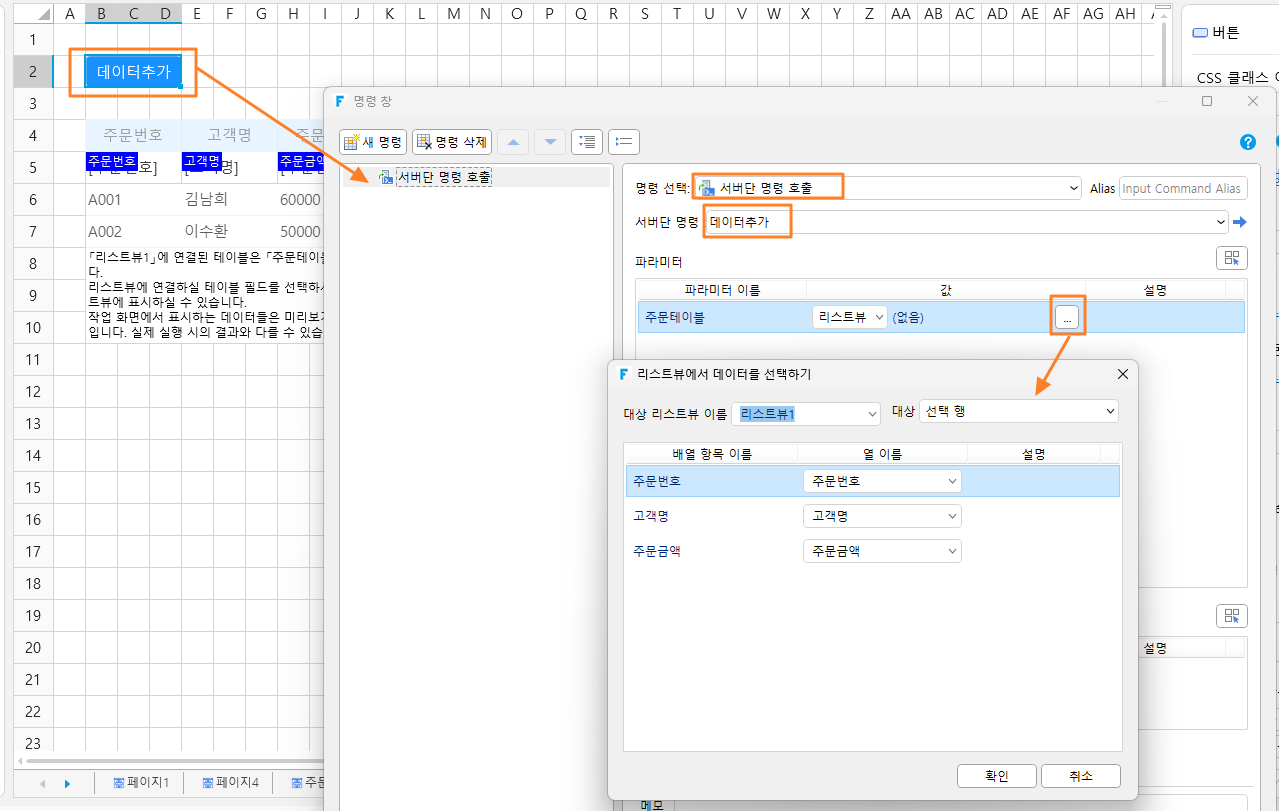The image size is (1279, 811).
Task: Open 주문번호 column name dropdown
Action: pyautogui.click(x=882, y=481)
